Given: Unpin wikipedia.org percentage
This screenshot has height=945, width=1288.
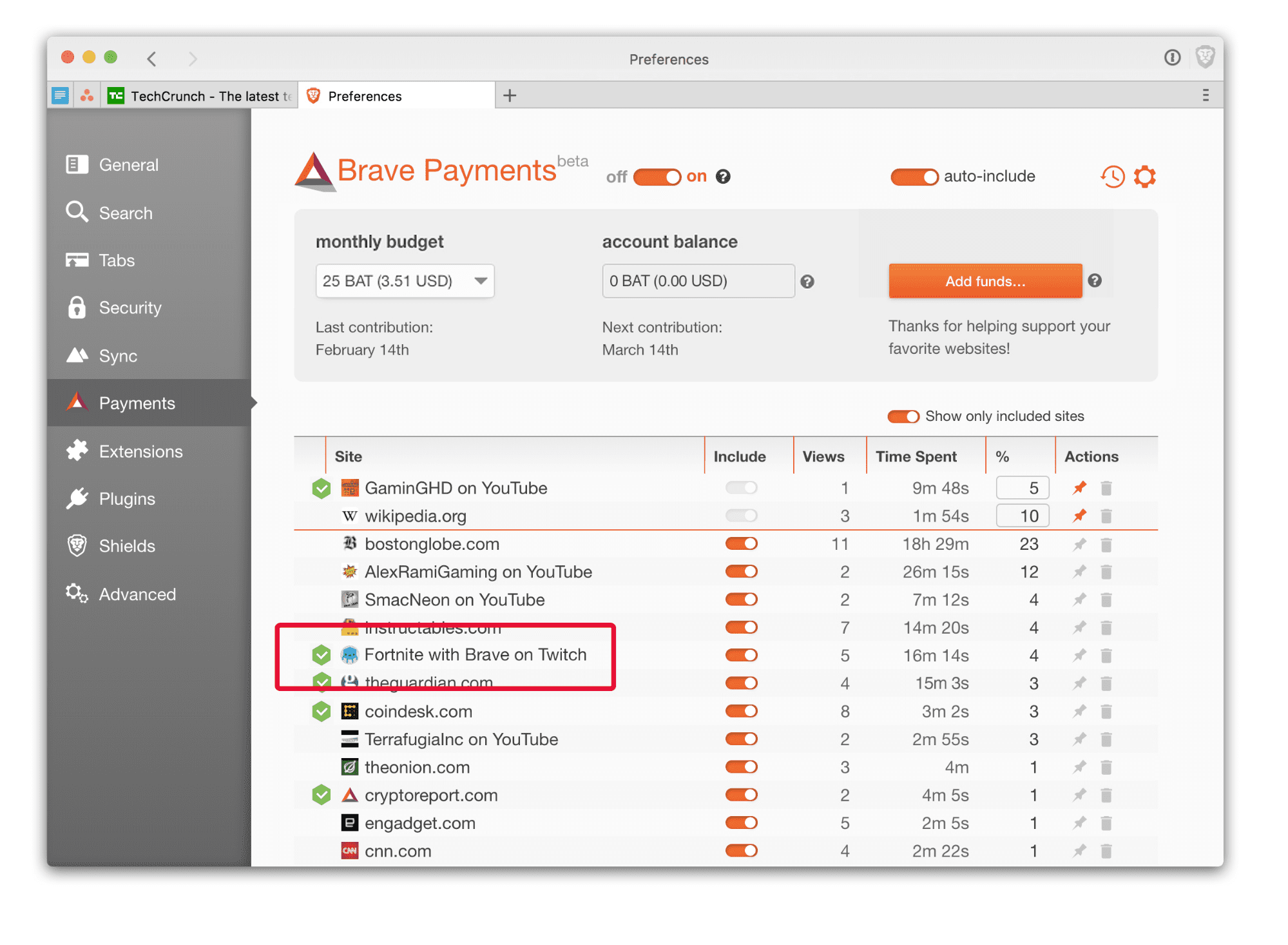Looking at the screenshot, I should tap(1080, 516).
